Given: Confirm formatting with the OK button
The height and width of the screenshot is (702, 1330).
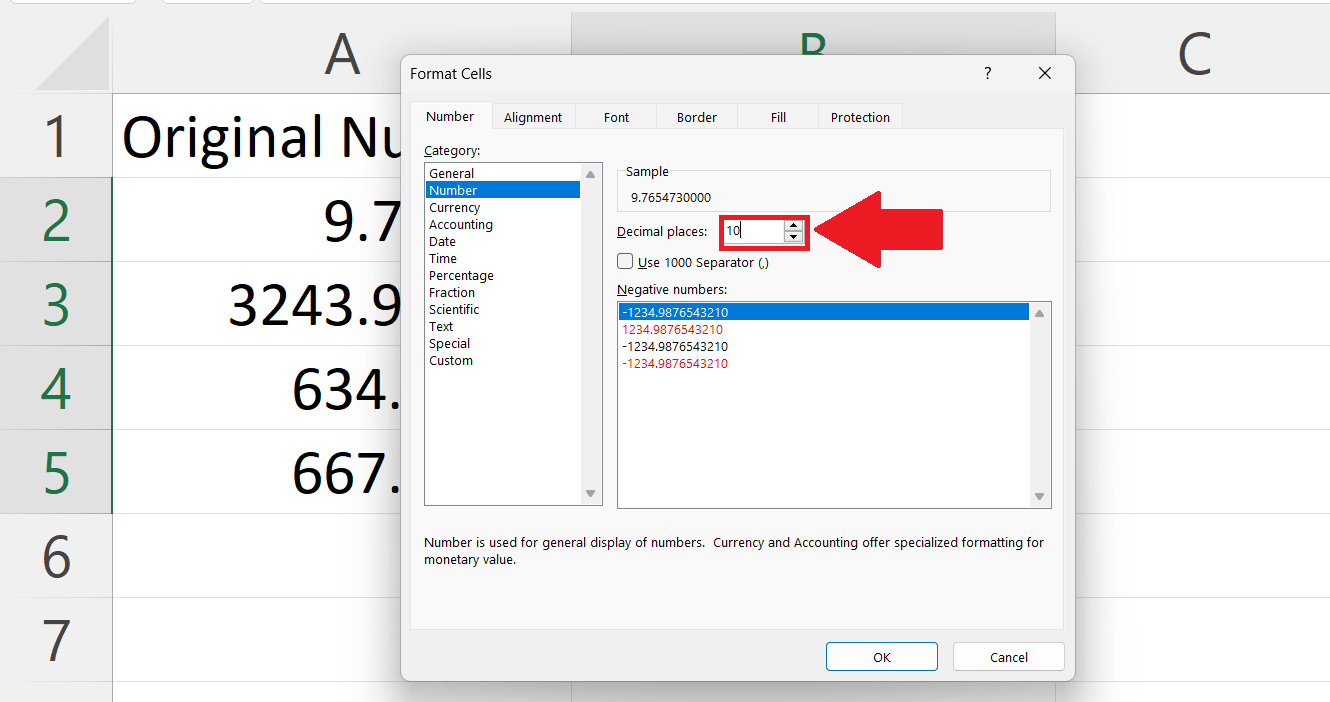Looking at the screenshot, I should coord(881,656).
